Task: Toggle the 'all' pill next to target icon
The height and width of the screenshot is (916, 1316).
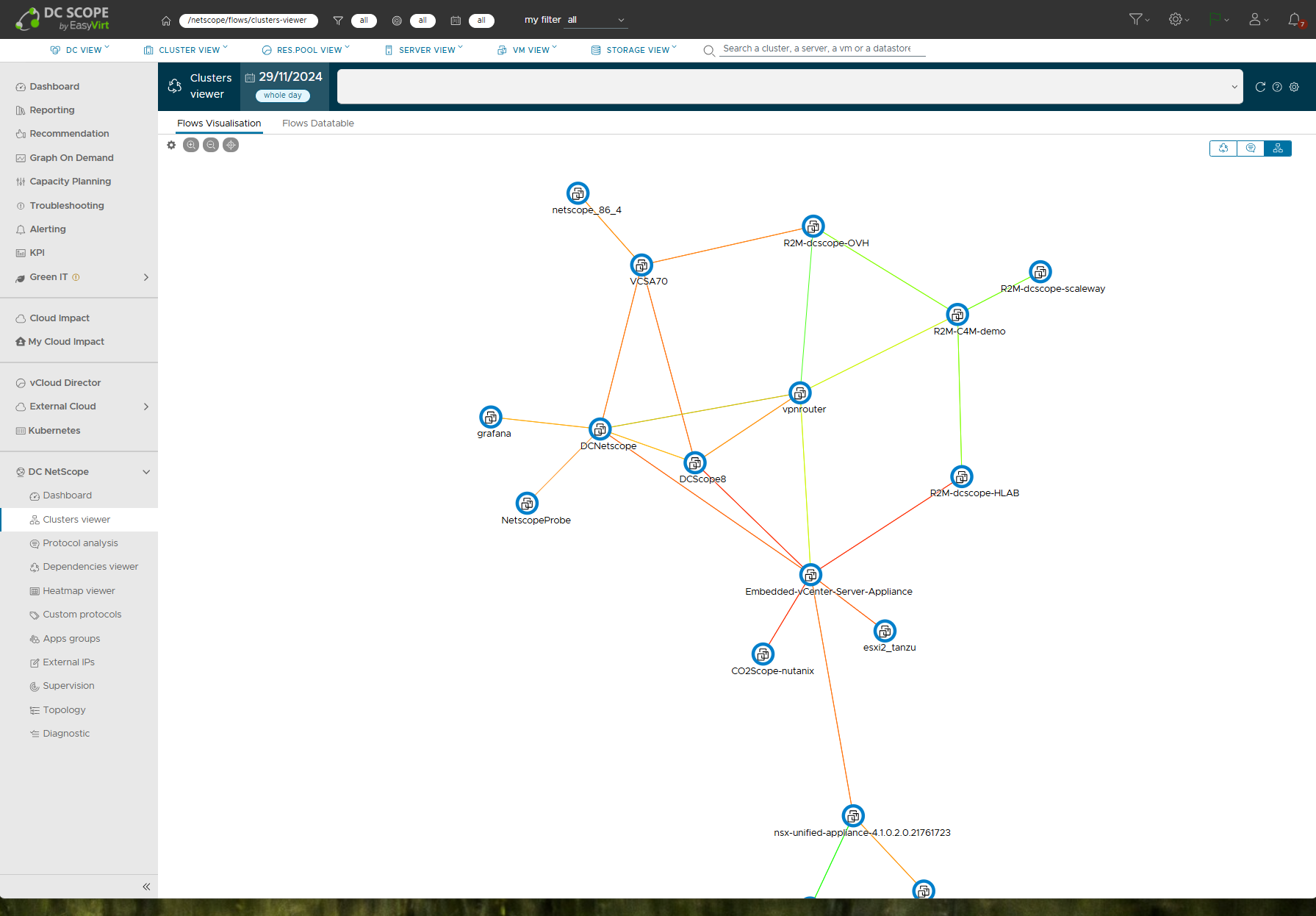Action: (423, 21)
